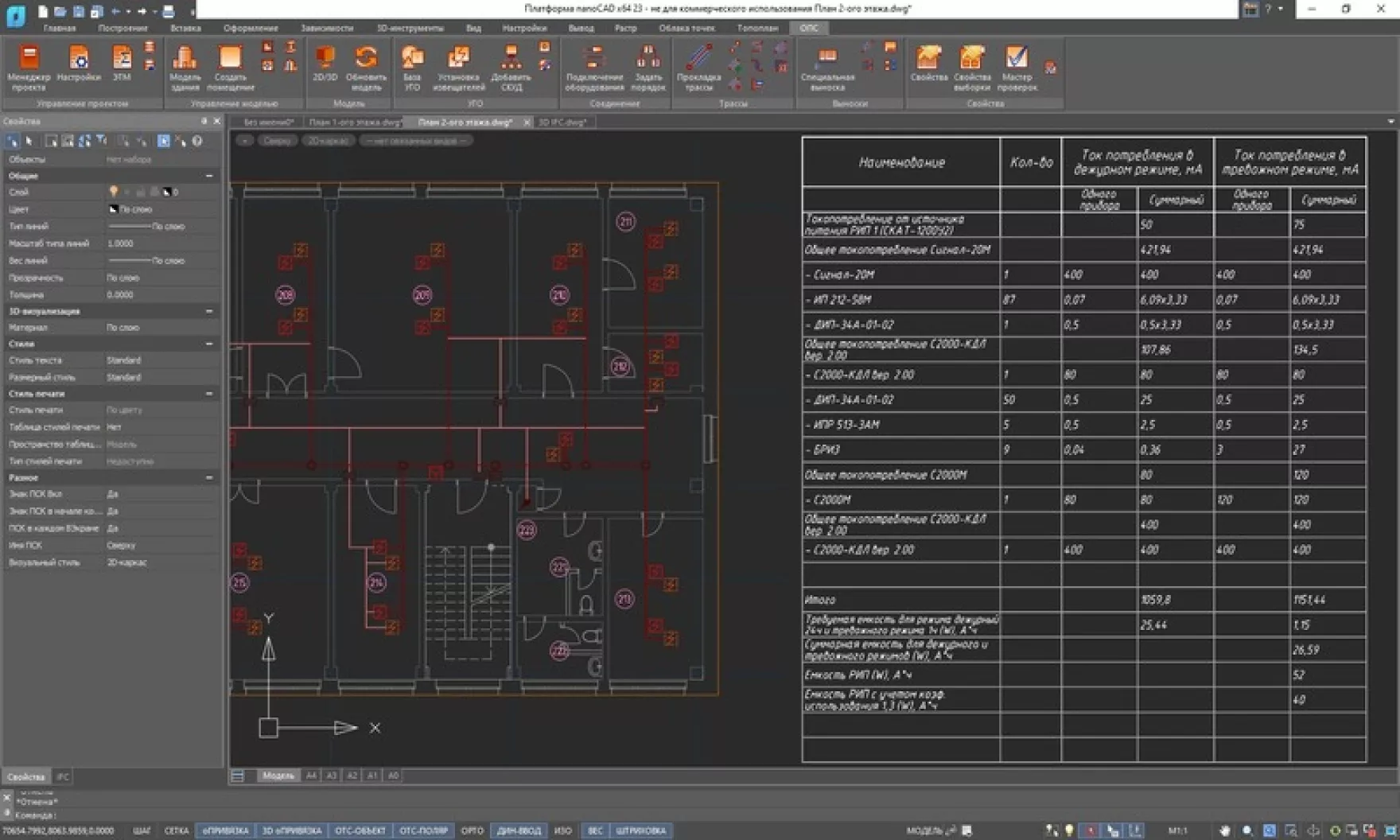The image size is (1400, 840).
Task: Disable ДИН-ВВОД dynamic input
Action: coord(521,830)
